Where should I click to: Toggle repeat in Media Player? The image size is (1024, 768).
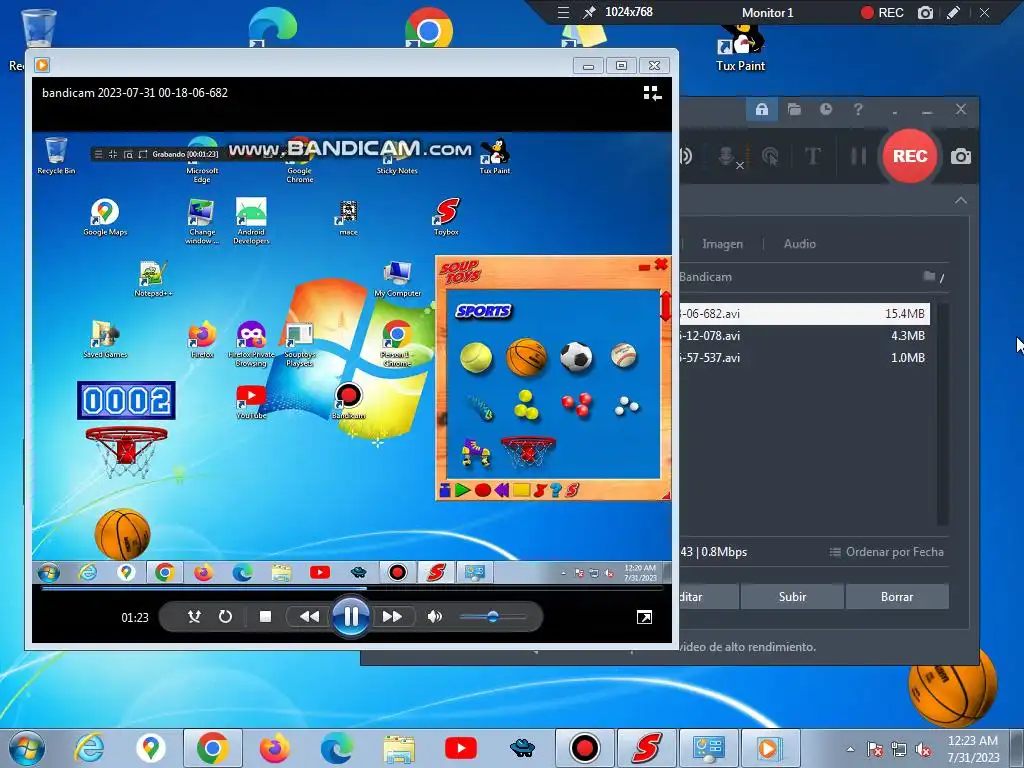pyautogui.click(x=225, y=616)
